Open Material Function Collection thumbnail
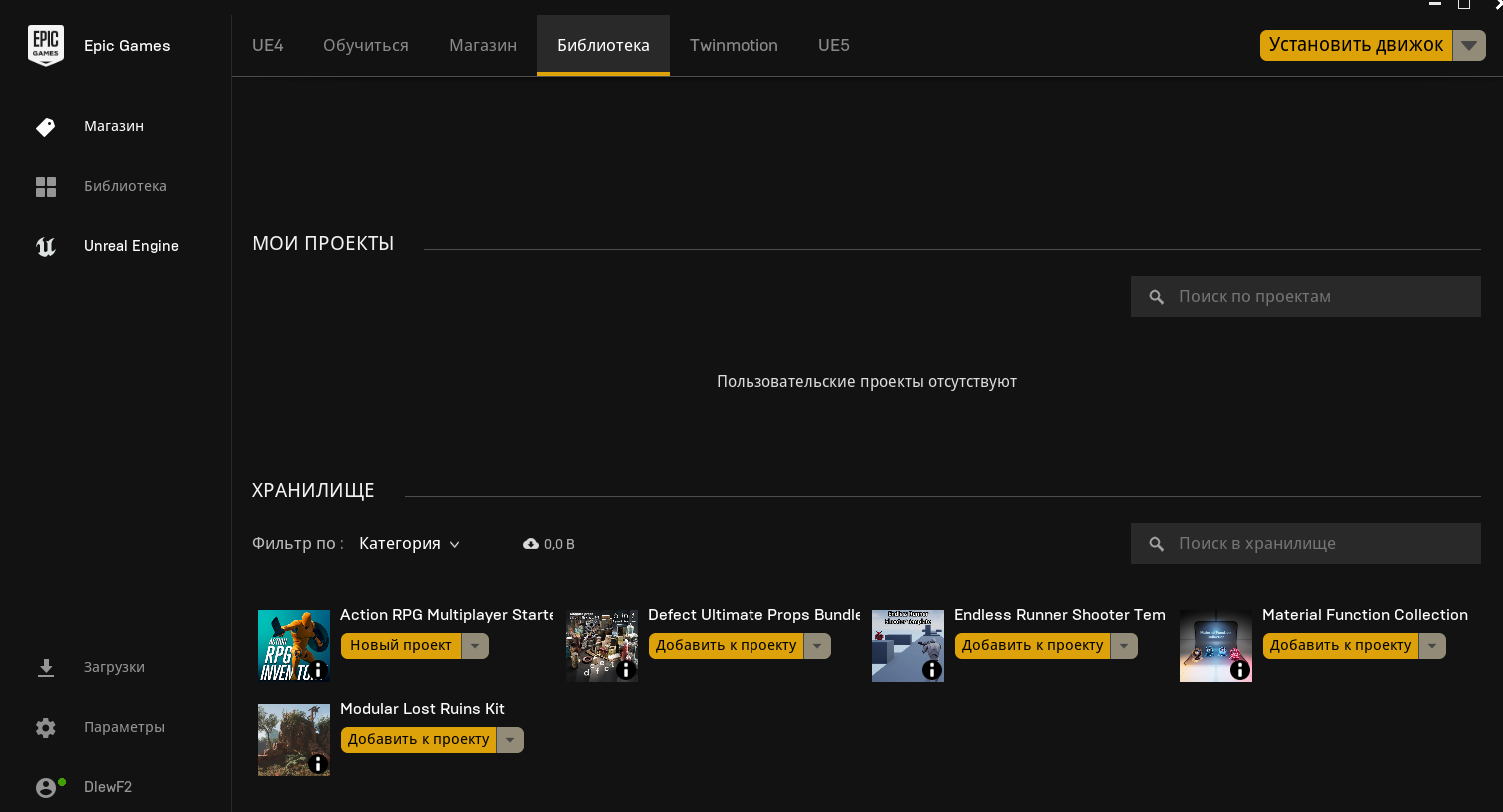This screenshot has width=1503, height=812. pyautogui.click(x=1216, y=646)
